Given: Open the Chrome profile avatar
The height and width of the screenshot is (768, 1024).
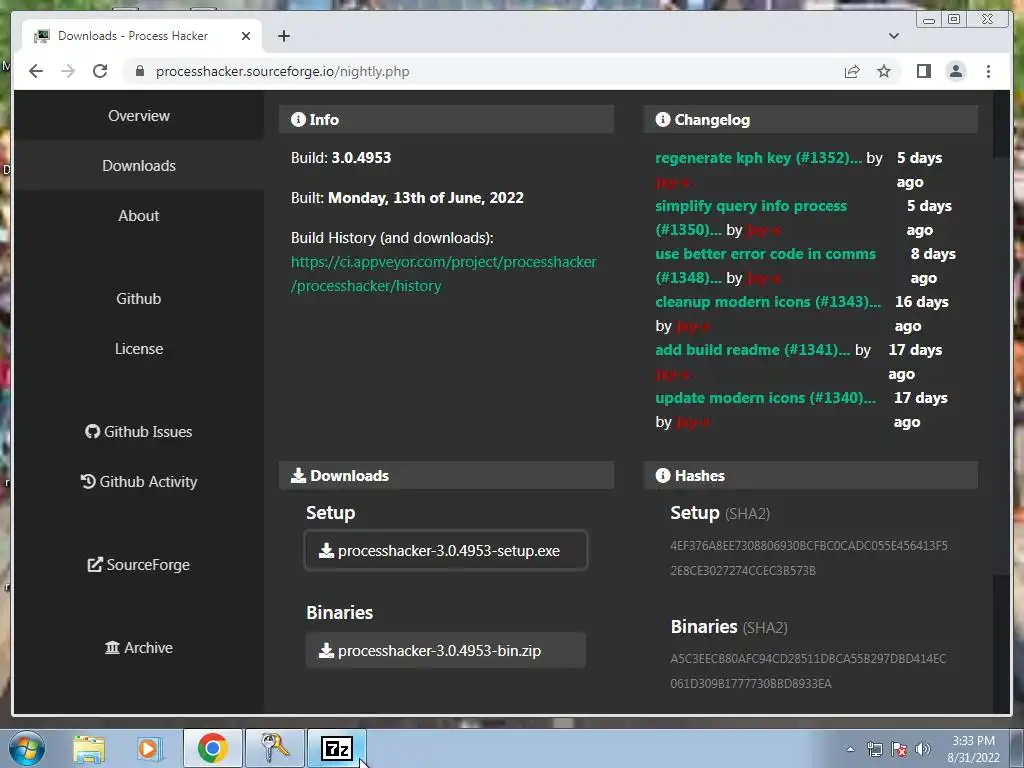Looking at the screenshot, I should click(x=955, y=71).
